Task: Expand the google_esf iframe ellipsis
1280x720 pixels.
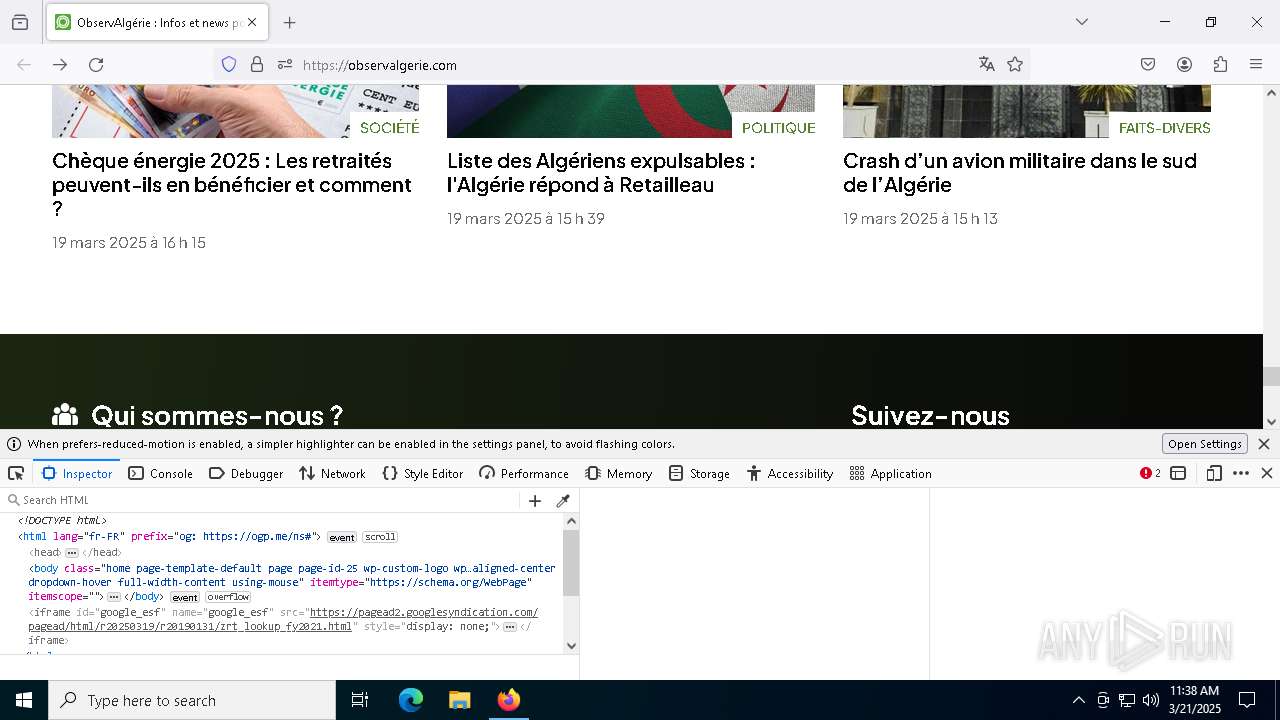Action: tap(510, 627)
